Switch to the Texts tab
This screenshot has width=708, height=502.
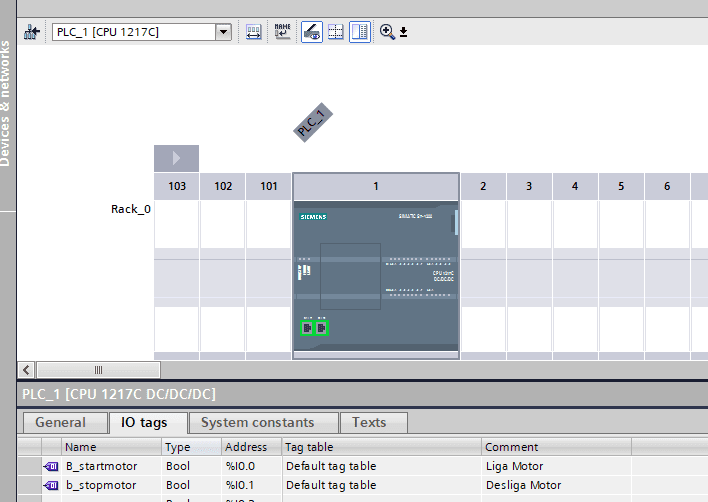click(374, 423)
